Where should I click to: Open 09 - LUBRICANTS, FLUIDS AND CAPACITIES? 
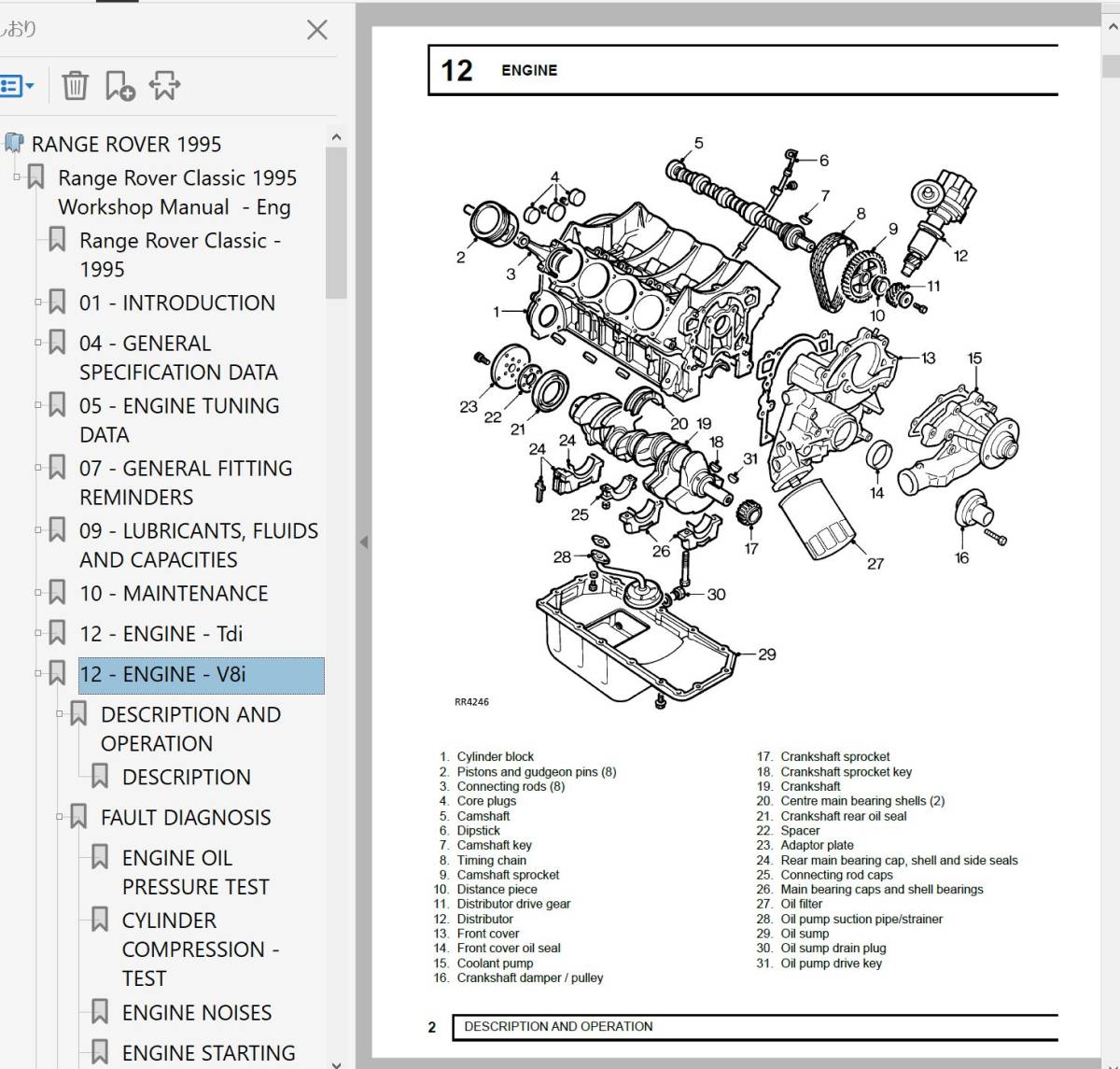[x=199, y=545]
